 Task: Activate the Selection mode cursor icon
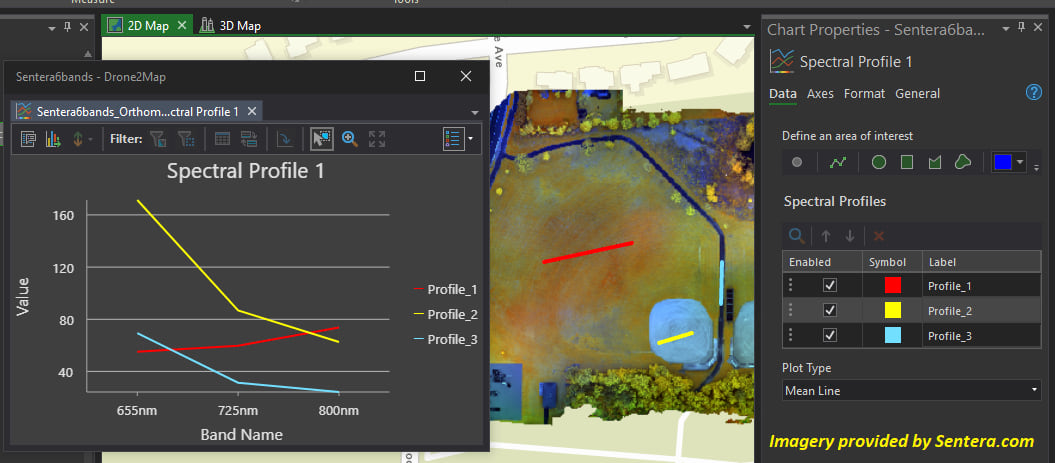click(x=322, y=139)
